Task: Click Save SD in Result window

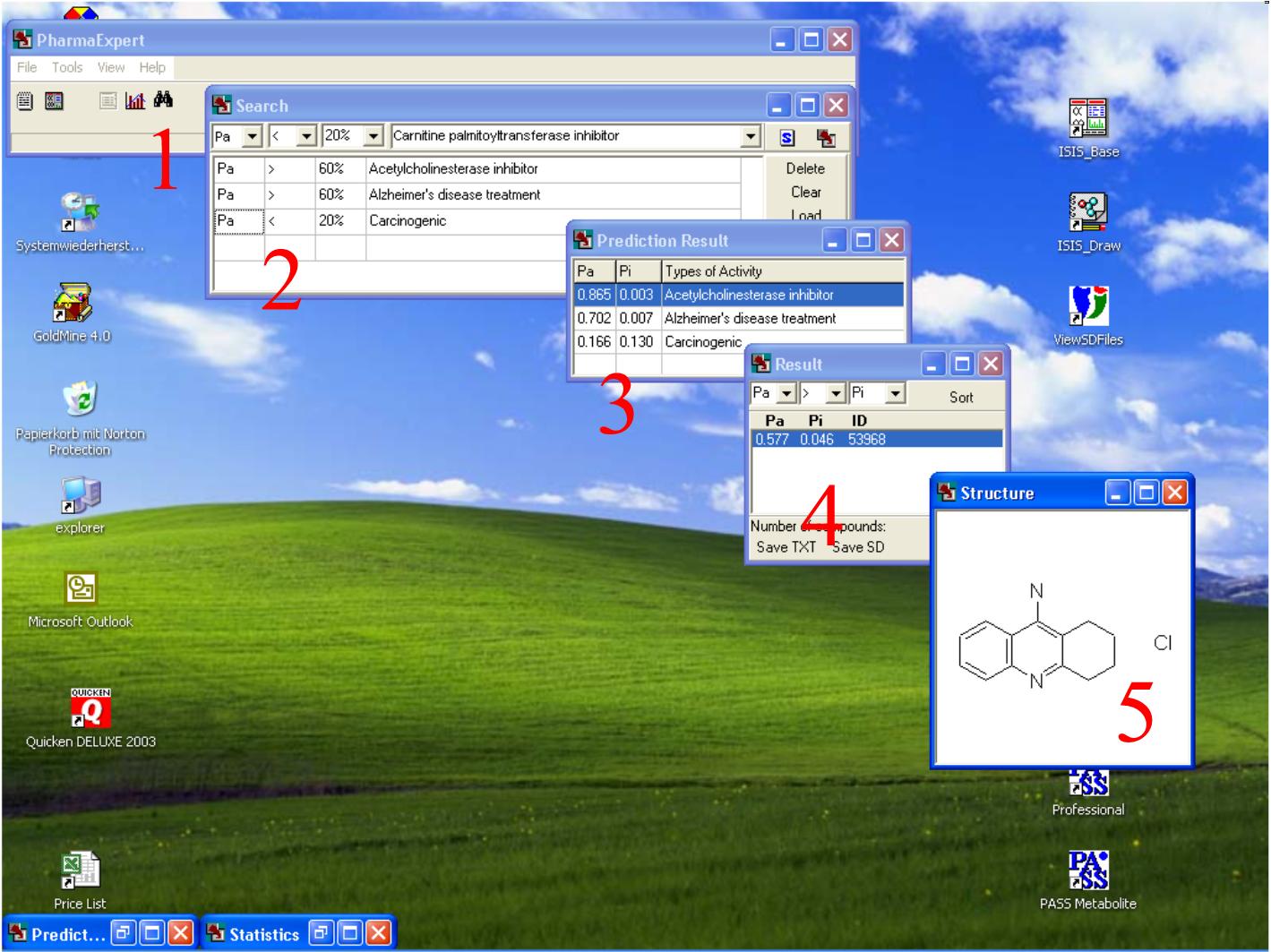Action: click(858, 547)
